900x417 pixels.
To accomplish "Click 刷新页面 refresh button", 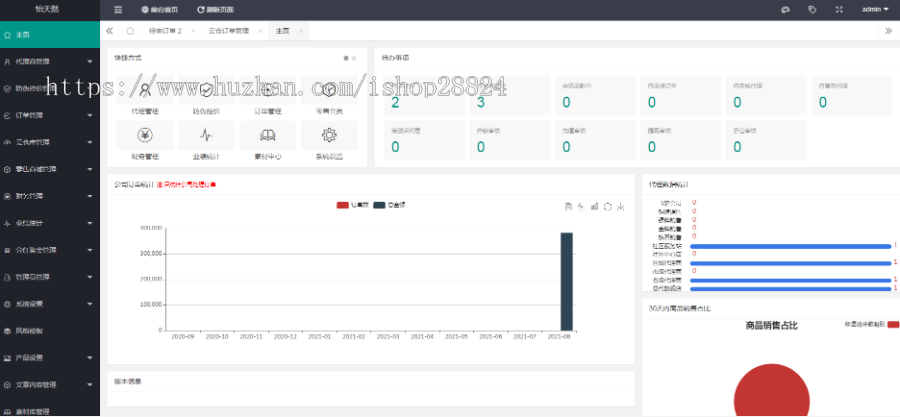I will (215, 10).
